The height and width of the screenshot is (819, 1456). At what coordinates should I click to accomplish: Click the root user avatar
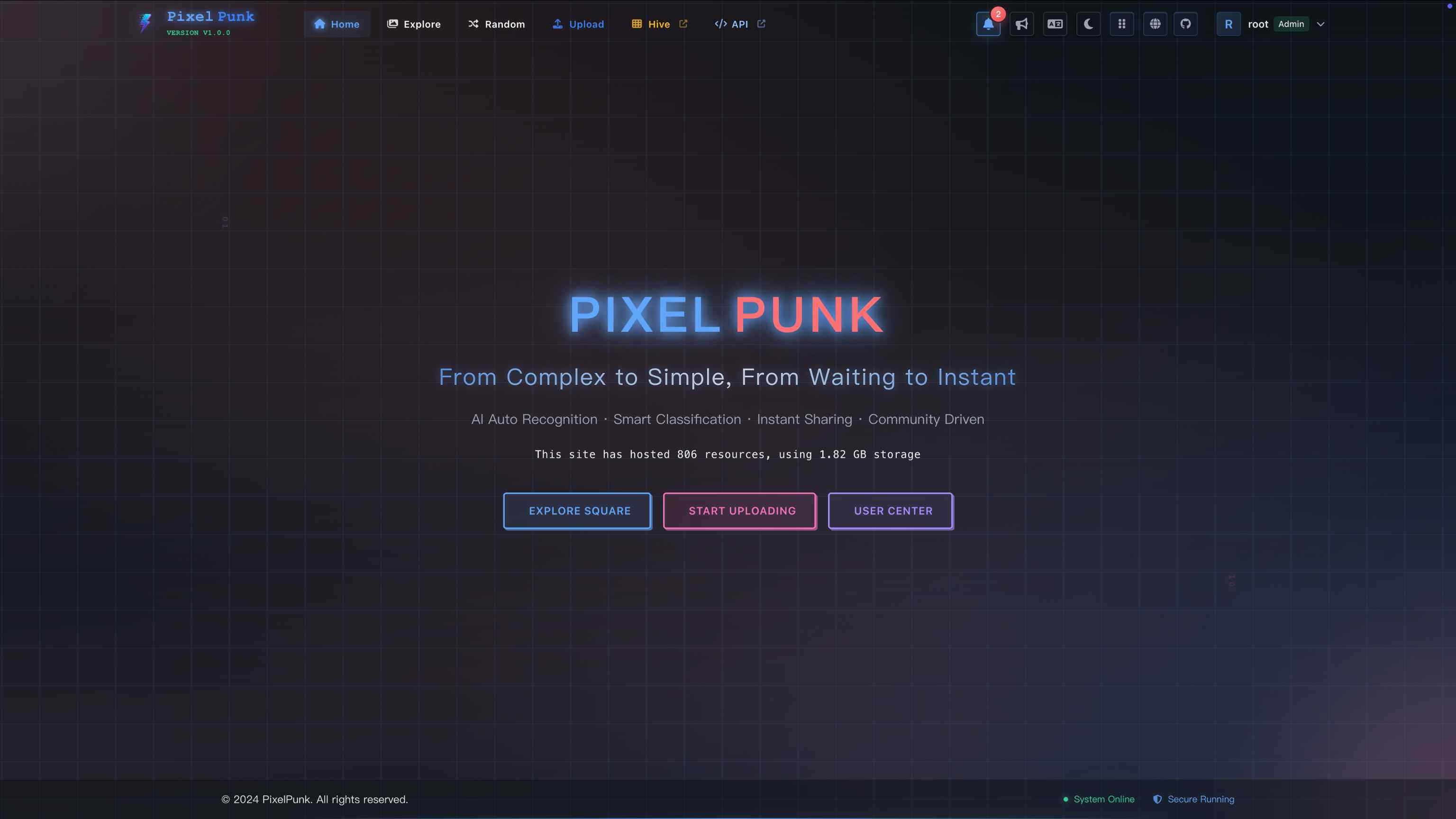pyautogui.click(x=1228, y=24)
